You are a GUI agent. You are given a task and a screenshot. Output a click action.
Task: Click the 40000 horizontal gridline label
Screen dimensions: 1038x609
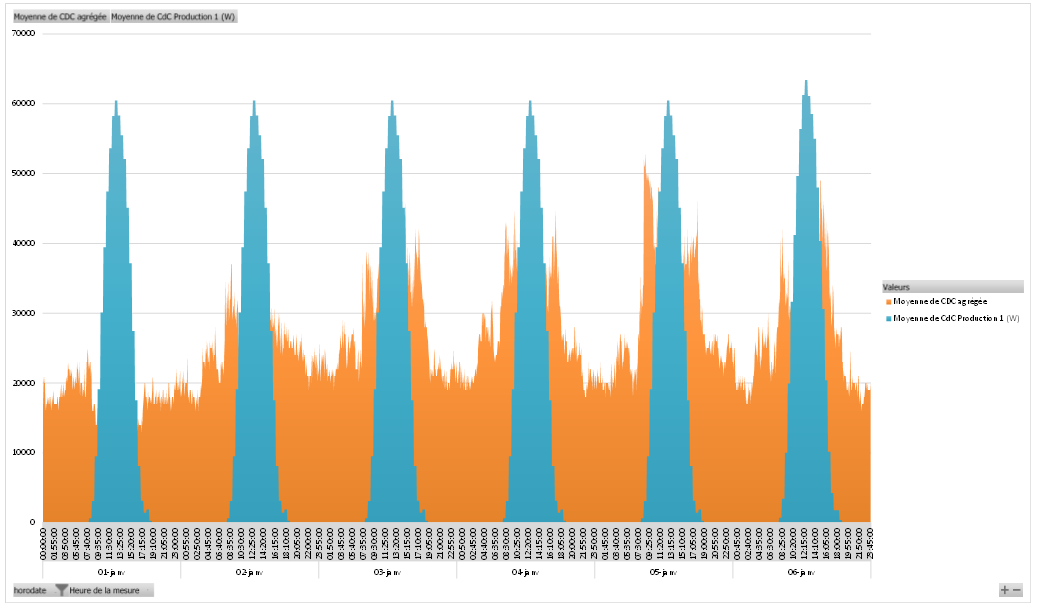(24, 243)
